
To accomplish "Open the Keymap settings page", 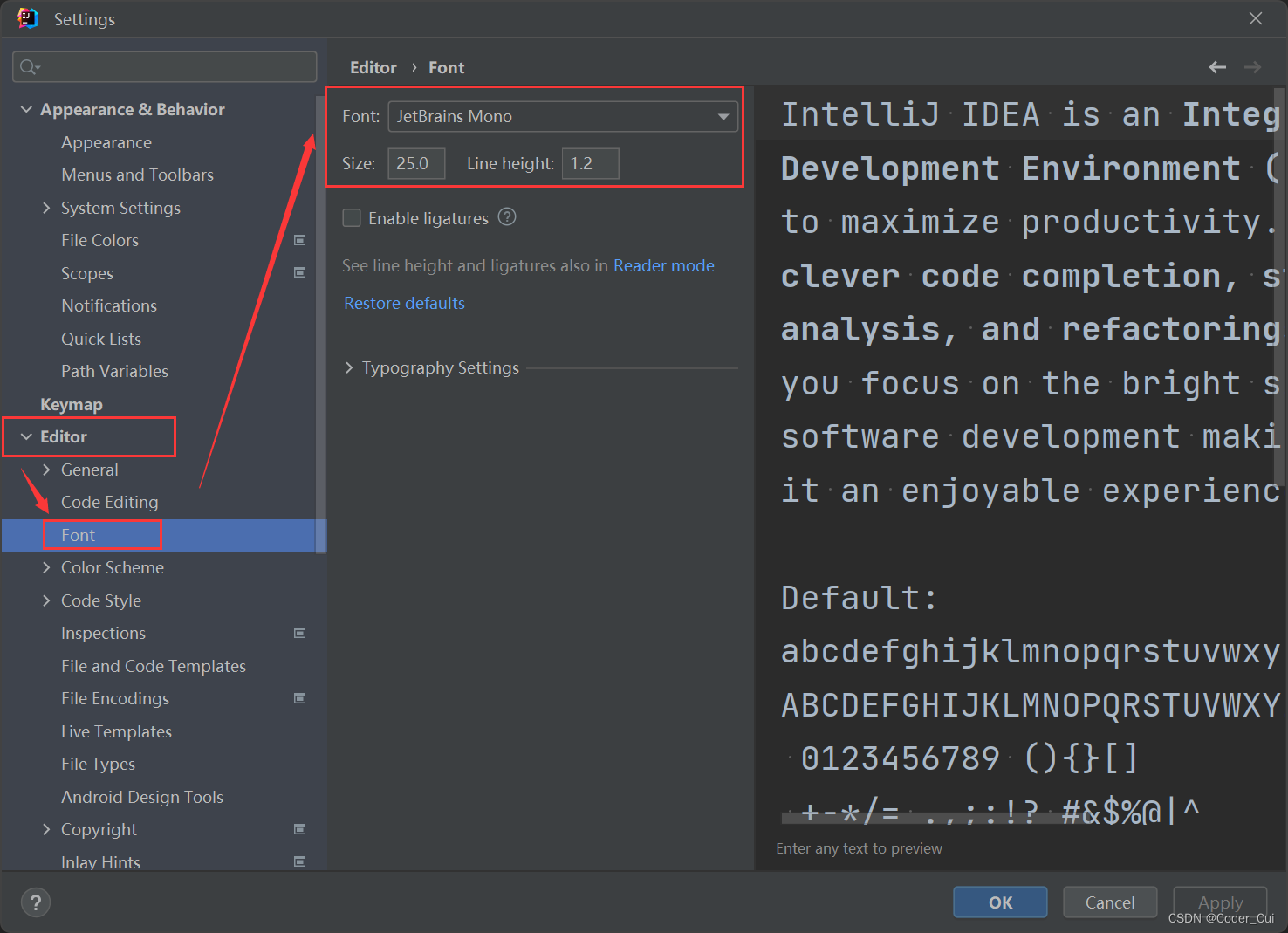I will click(72, 404).
